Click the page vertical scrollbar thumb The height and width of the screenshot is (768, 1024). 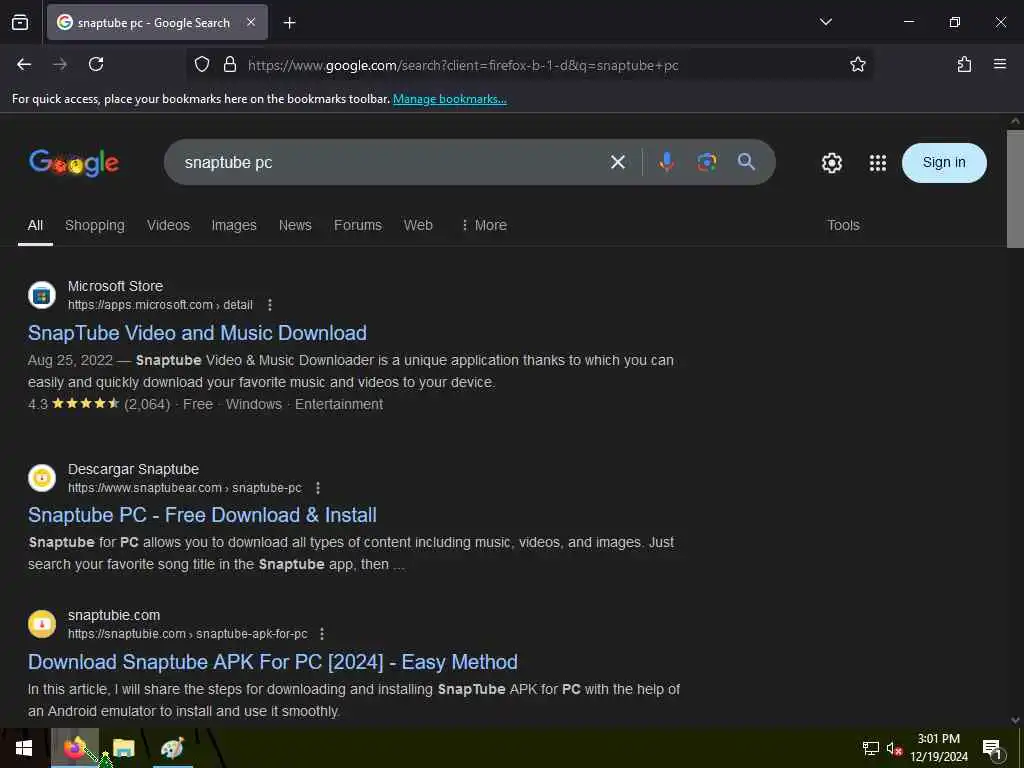click(x=1015, y=189)
